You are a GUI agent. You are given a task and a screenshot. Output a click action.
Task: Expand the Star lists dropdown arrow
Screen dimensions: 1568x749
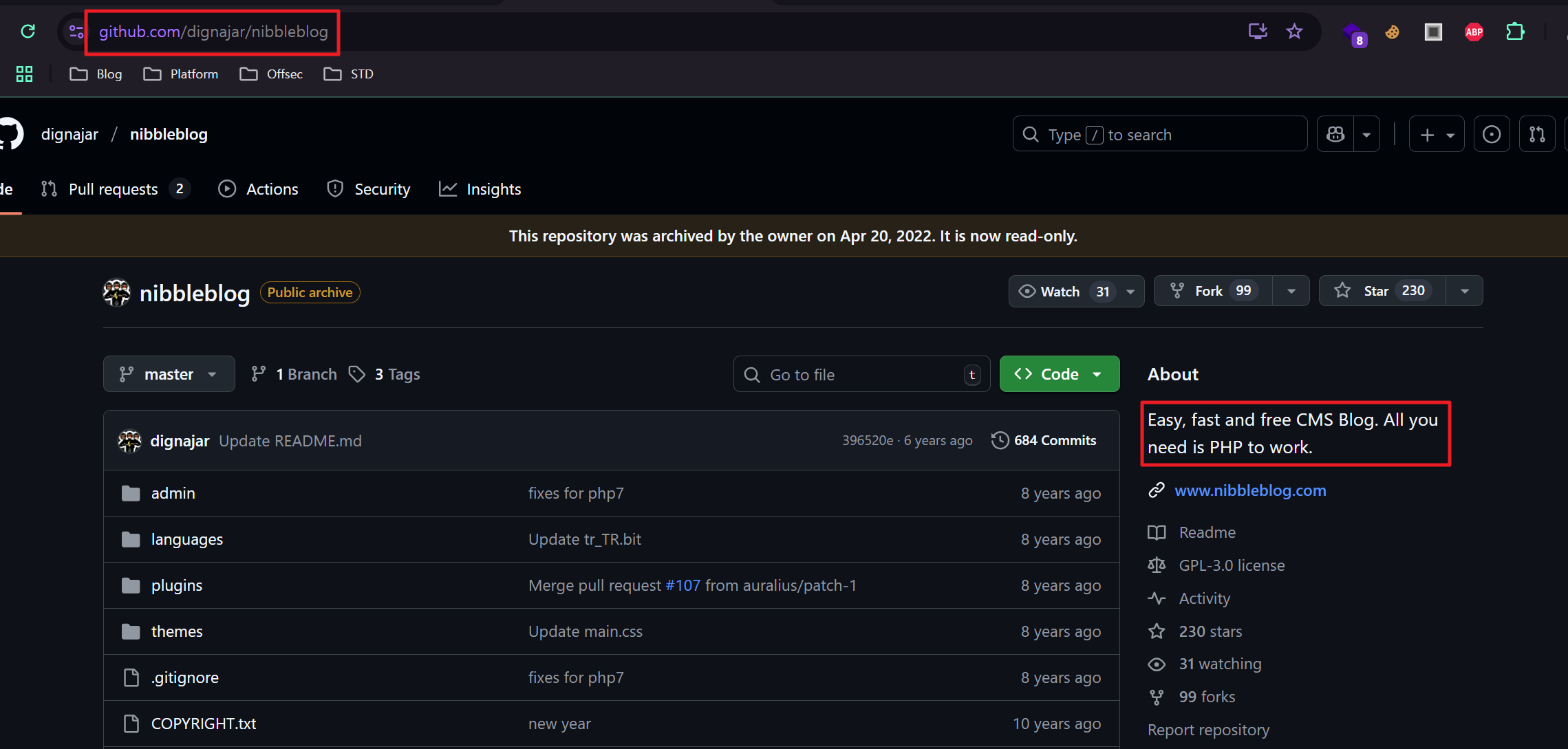tap(1465, 291)
